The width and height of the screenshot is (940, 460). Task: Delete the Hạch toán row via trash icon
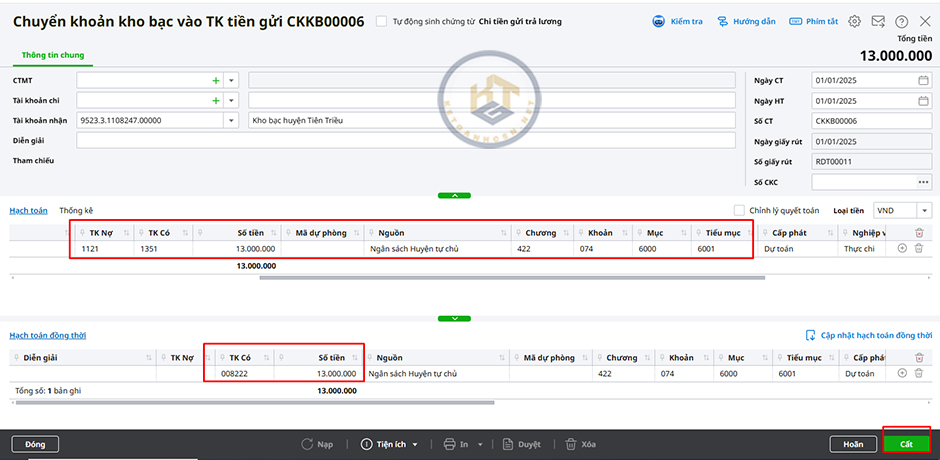pos(918,248)
